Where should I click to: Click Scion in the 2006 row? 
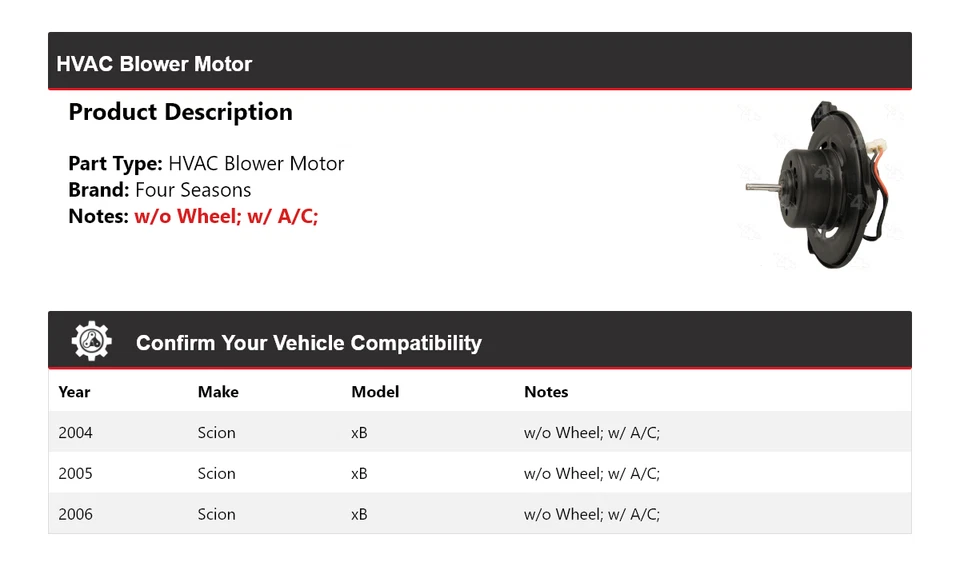[216, 514]
